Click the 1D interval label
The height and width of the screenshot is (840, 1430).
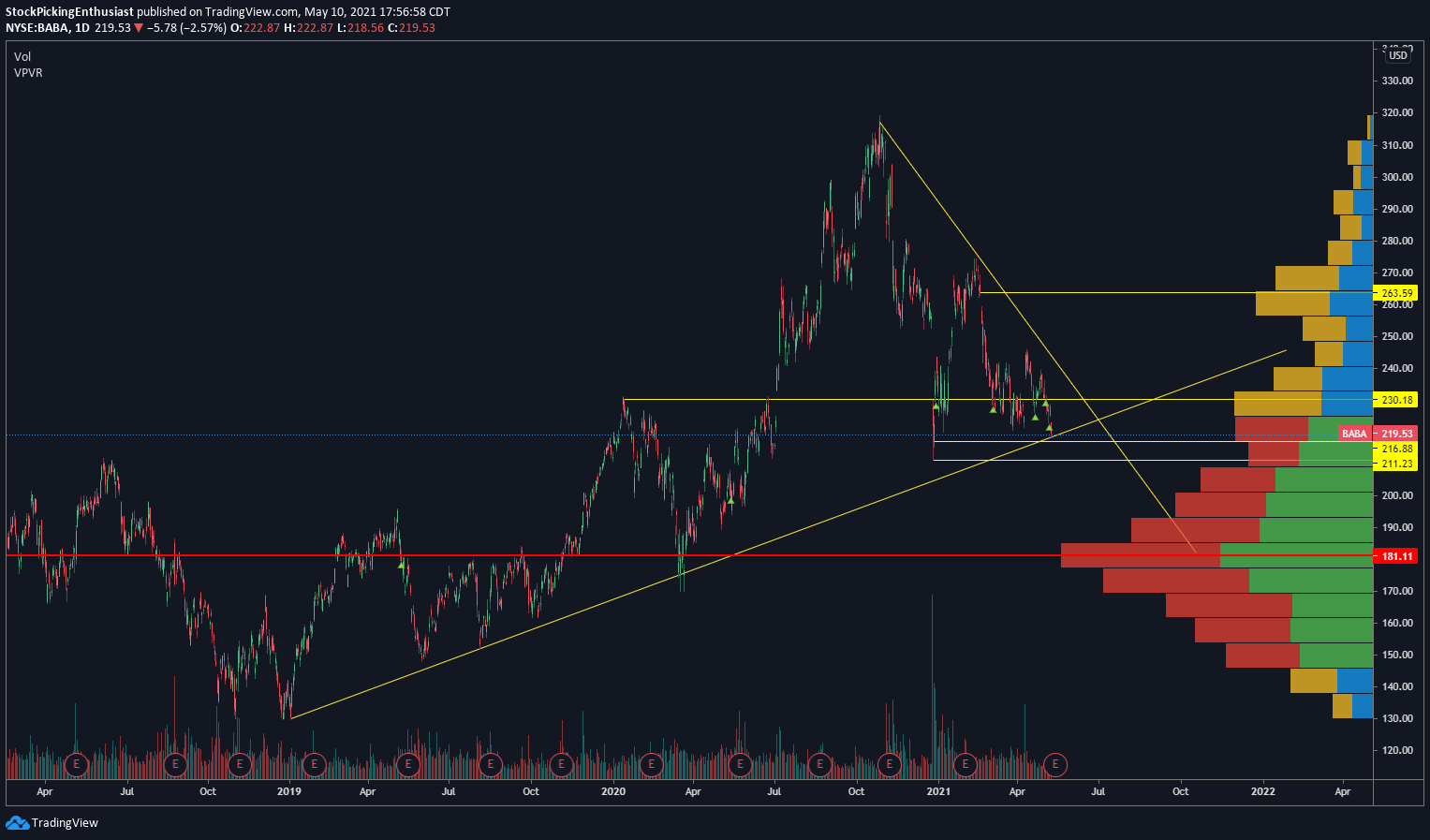[81, 28]
